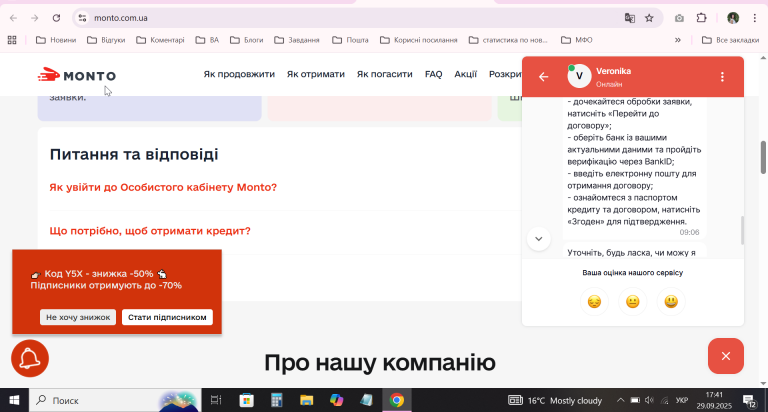Open Завдання bookmark folder
This screenshot has width=768, height=412.
coord(297,40)
